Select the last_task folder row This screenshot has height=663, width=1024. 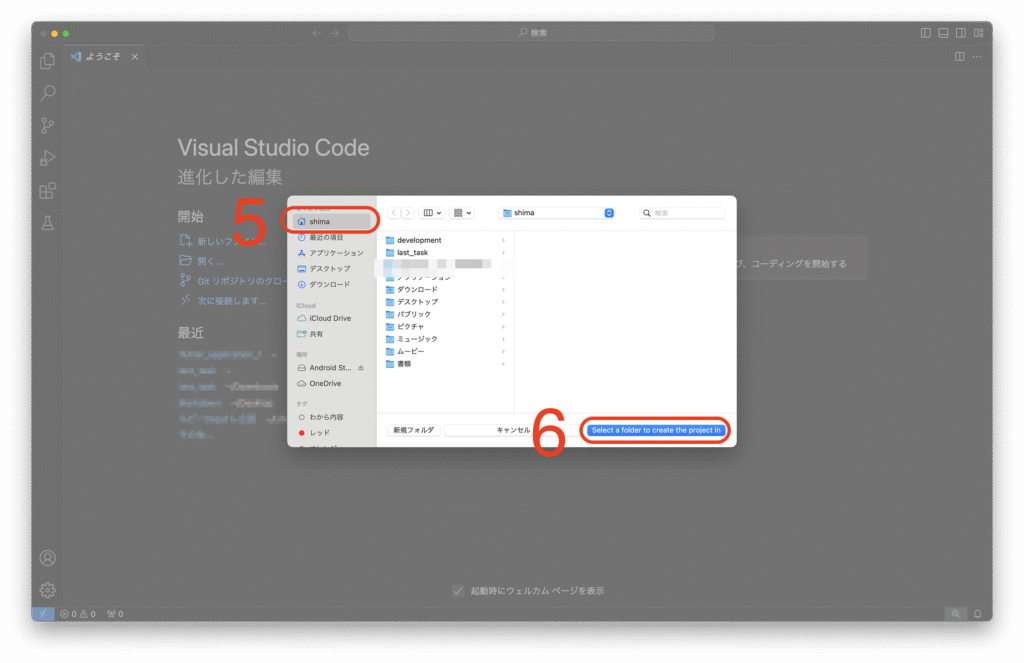click(x=446, y=253)
